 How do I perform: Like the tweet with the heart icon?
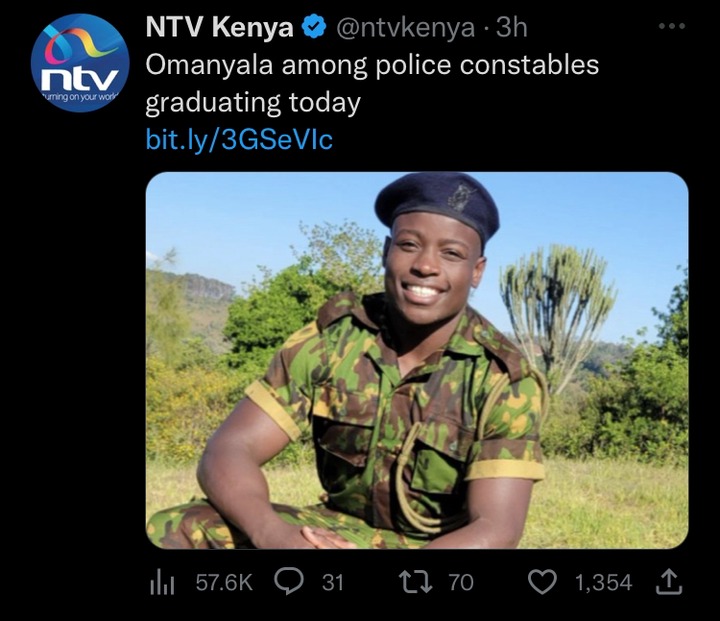(542, 581)
